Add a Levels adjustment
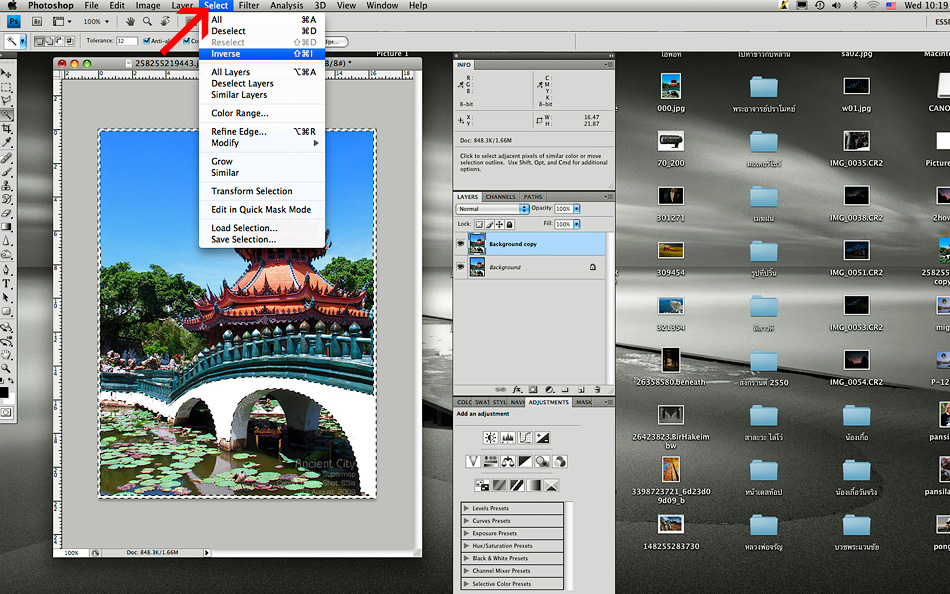The height and width of the screenshot is (594, 950). point(508,437)
